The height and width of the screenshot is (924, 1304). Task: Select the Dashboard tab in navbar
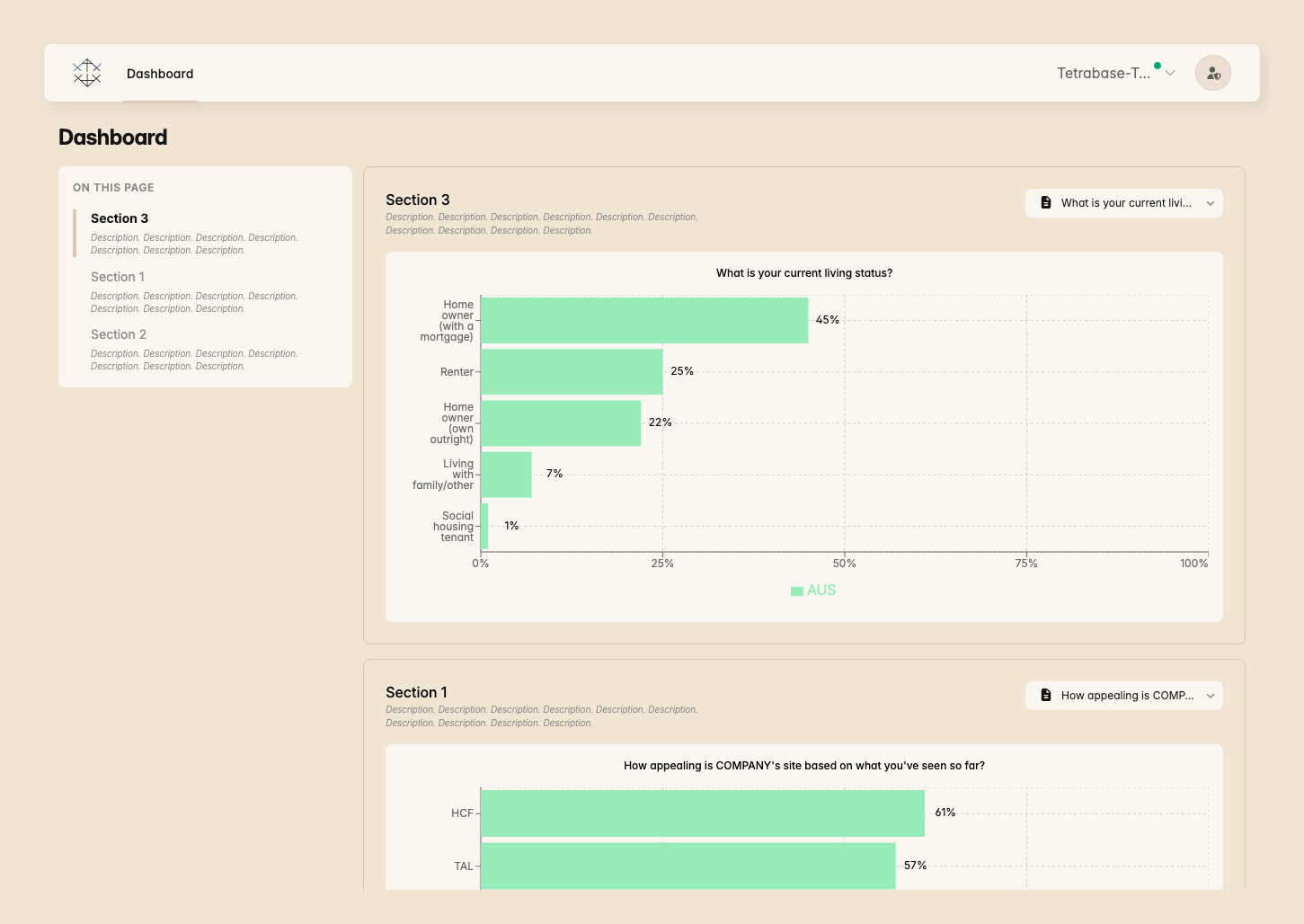coord(160,74)
